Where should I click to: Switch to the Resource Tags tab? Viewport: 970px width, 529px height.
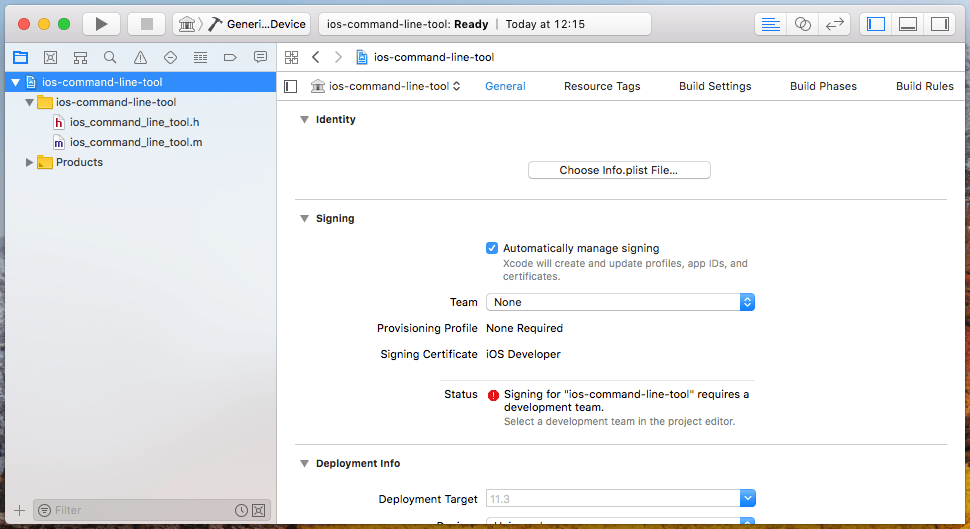pos(602,86)
